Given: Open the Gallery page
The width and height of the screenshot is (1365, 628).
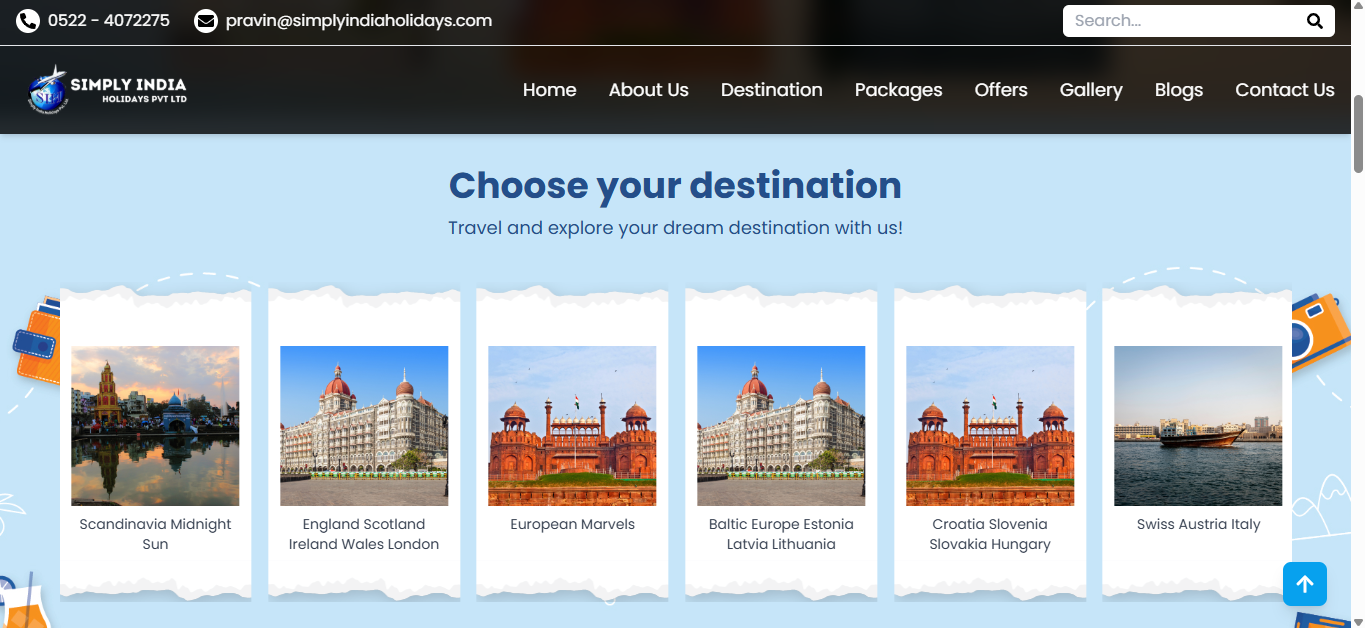Looking at the screenshot, I should (x=1091, y=90).
